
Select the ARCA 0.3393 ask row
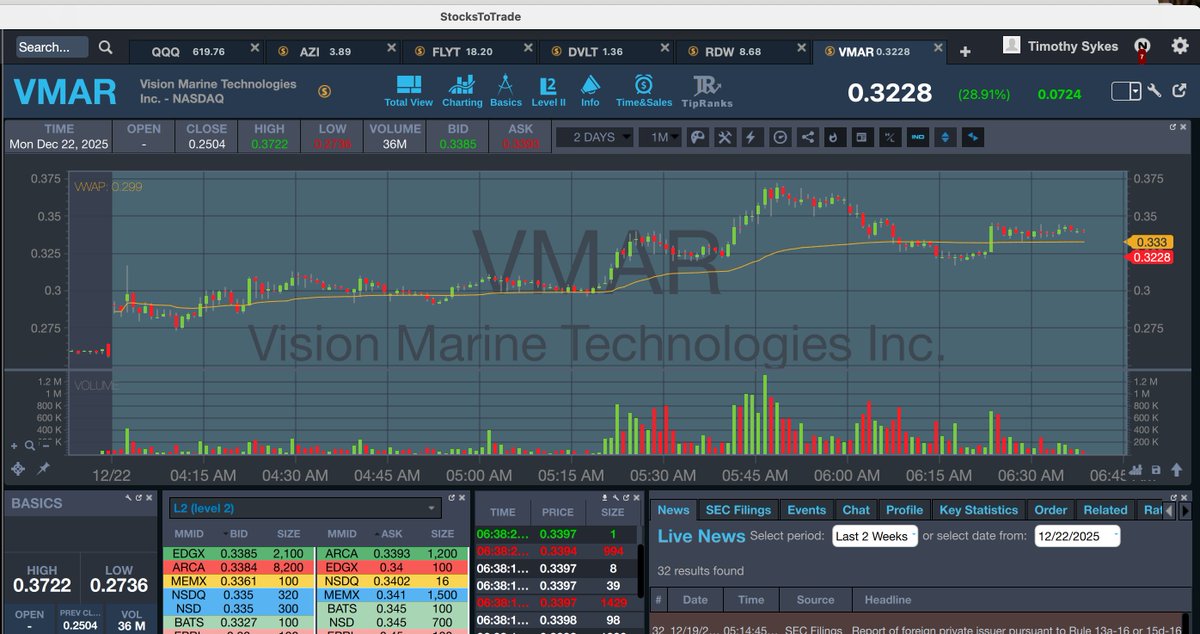(x=392, y=553)
